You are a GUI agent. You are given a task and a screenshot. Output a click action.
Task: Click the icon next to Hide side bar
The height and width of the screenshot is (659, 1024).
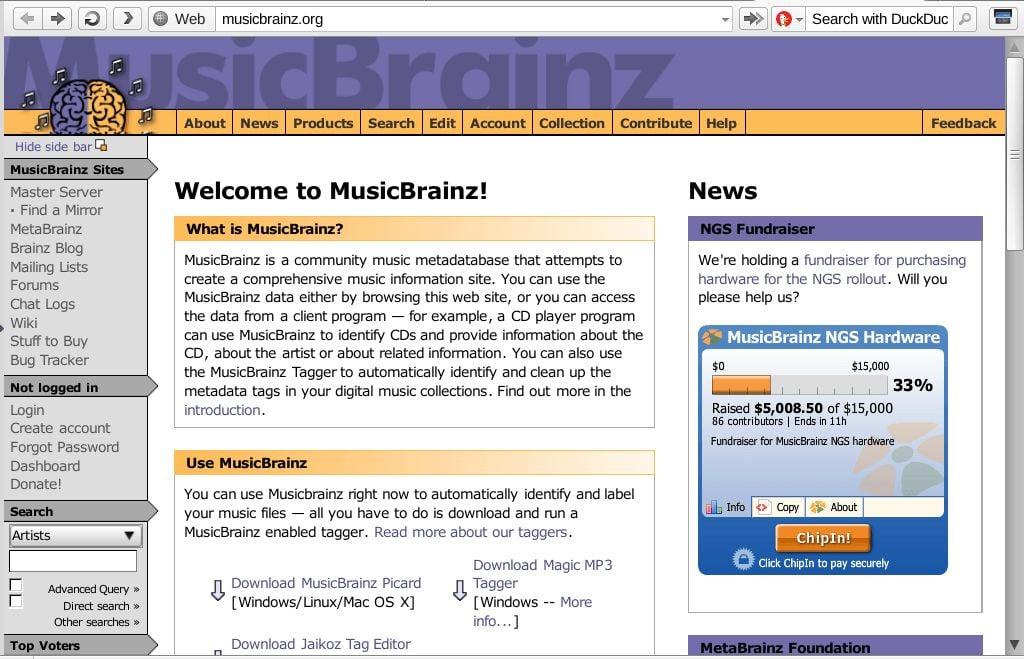click(x=101, y=146)
